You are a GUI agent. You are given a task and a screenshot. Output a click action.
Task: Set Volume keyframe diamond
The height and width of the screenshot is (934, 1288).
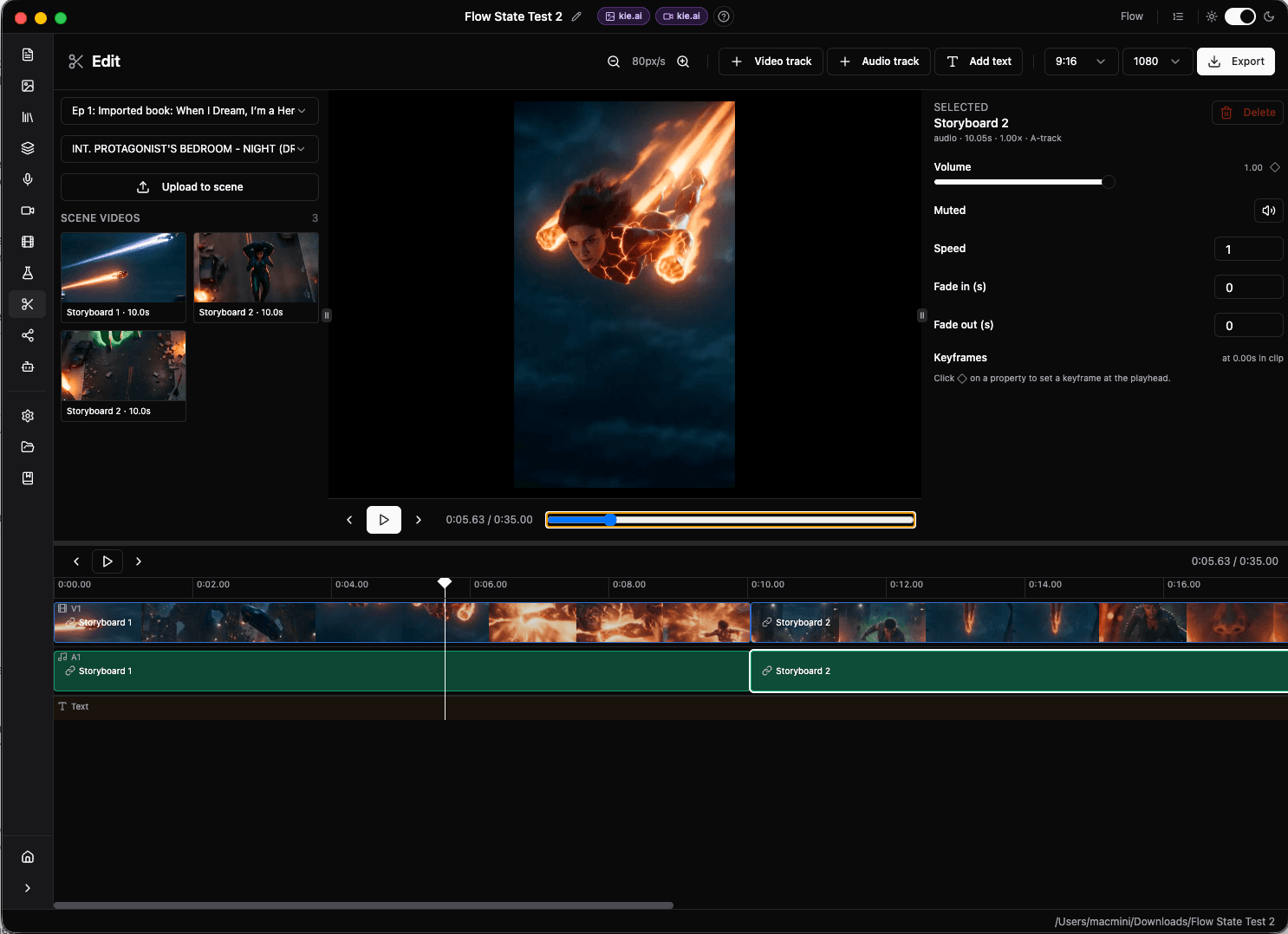(1275, 167)
